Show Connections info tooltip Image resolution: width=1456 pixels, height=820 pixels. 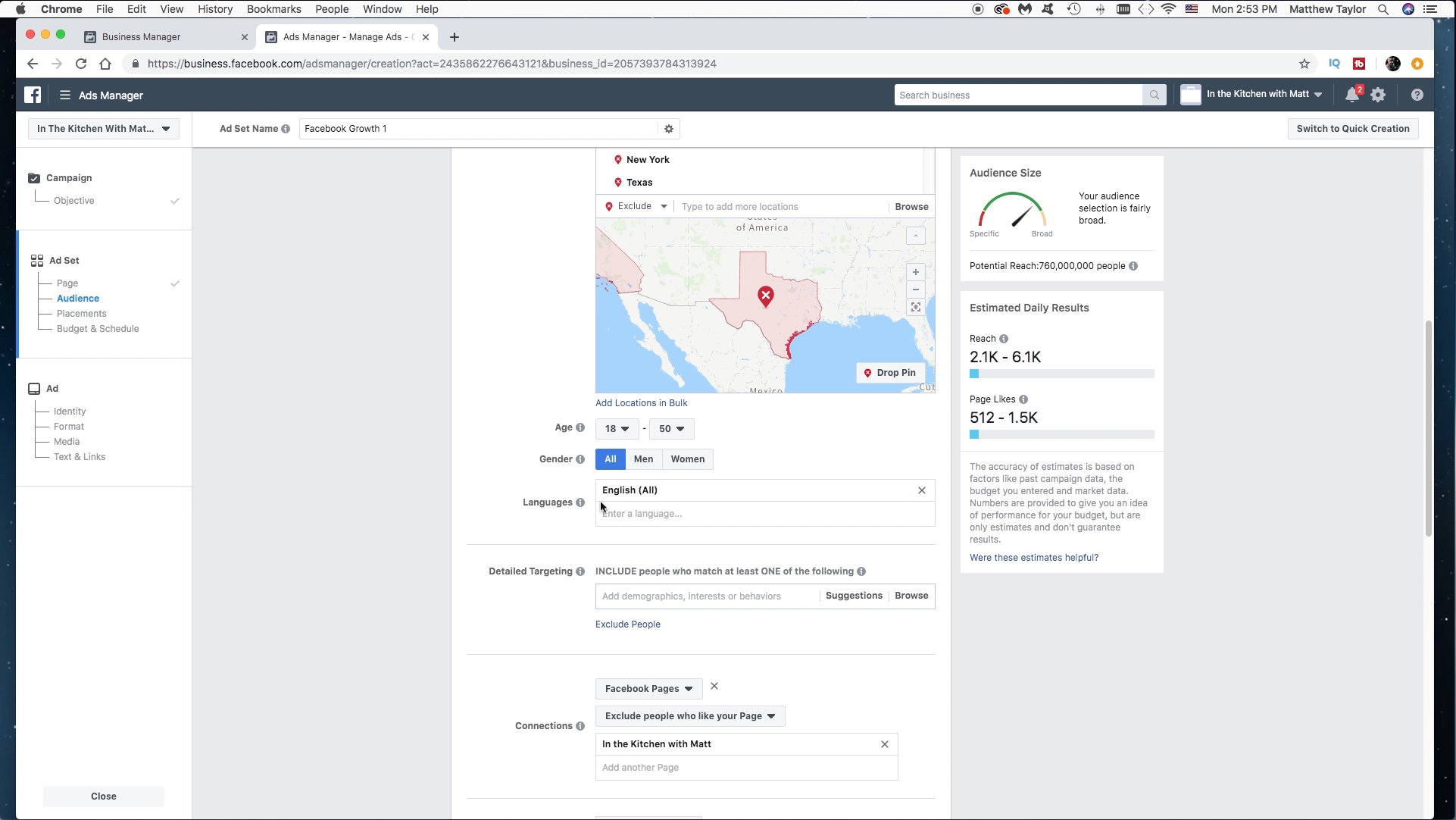580,726
